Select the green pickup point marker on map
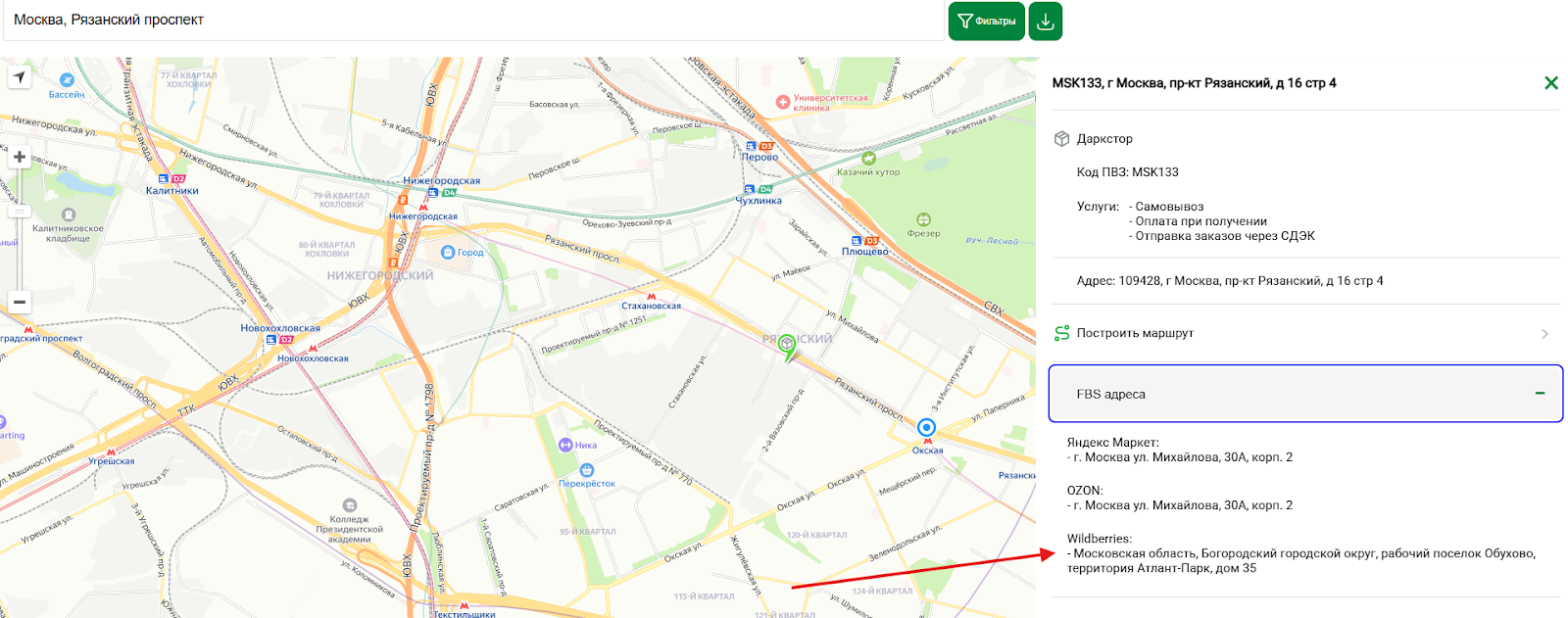 [786, 346]
